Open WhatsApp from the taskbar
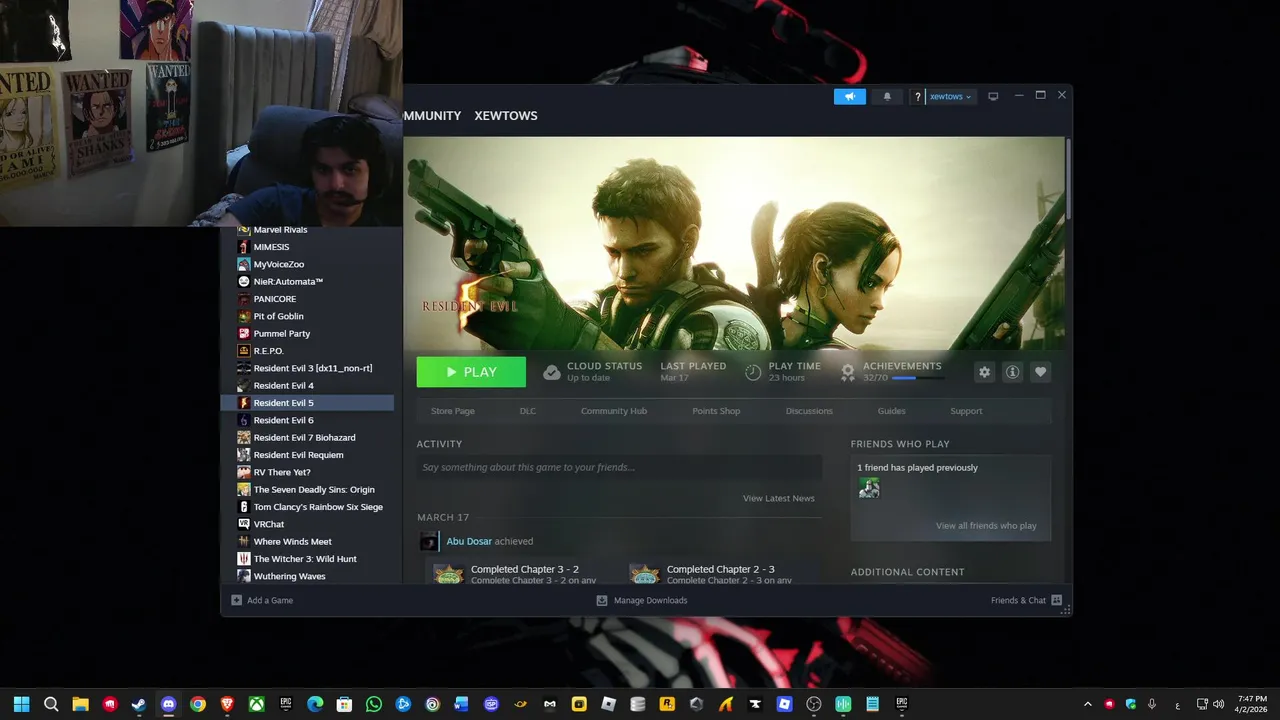The height and width of the screenshot is (720, 1280). (374, 704)
